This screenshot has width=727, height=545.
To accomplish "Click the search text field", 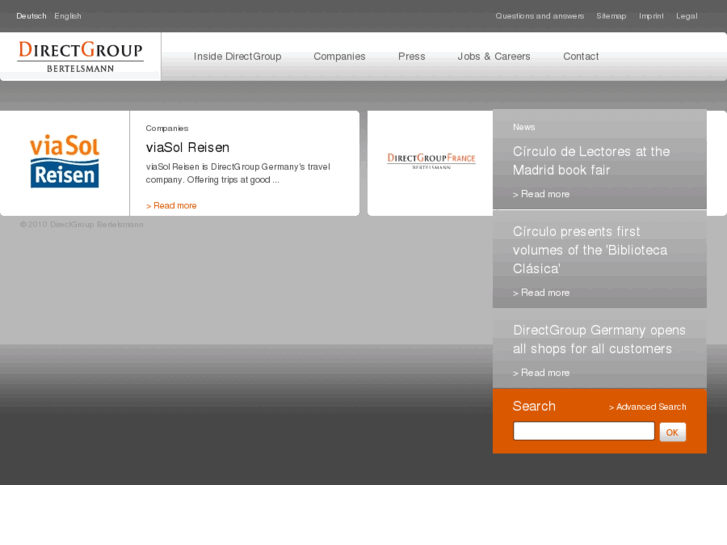I will (x=584, y=431).
